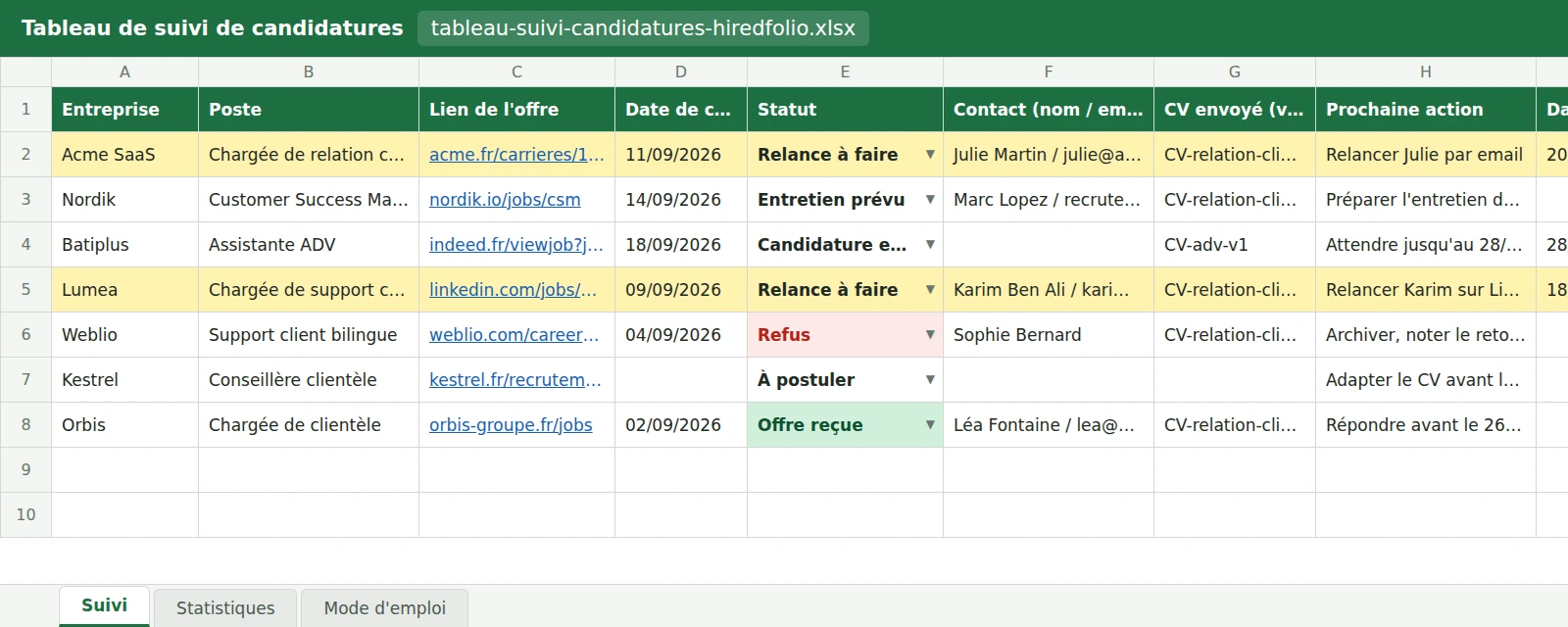
Task: Expand the Refus status dropdown for Weblio
Action: (930, 335)
